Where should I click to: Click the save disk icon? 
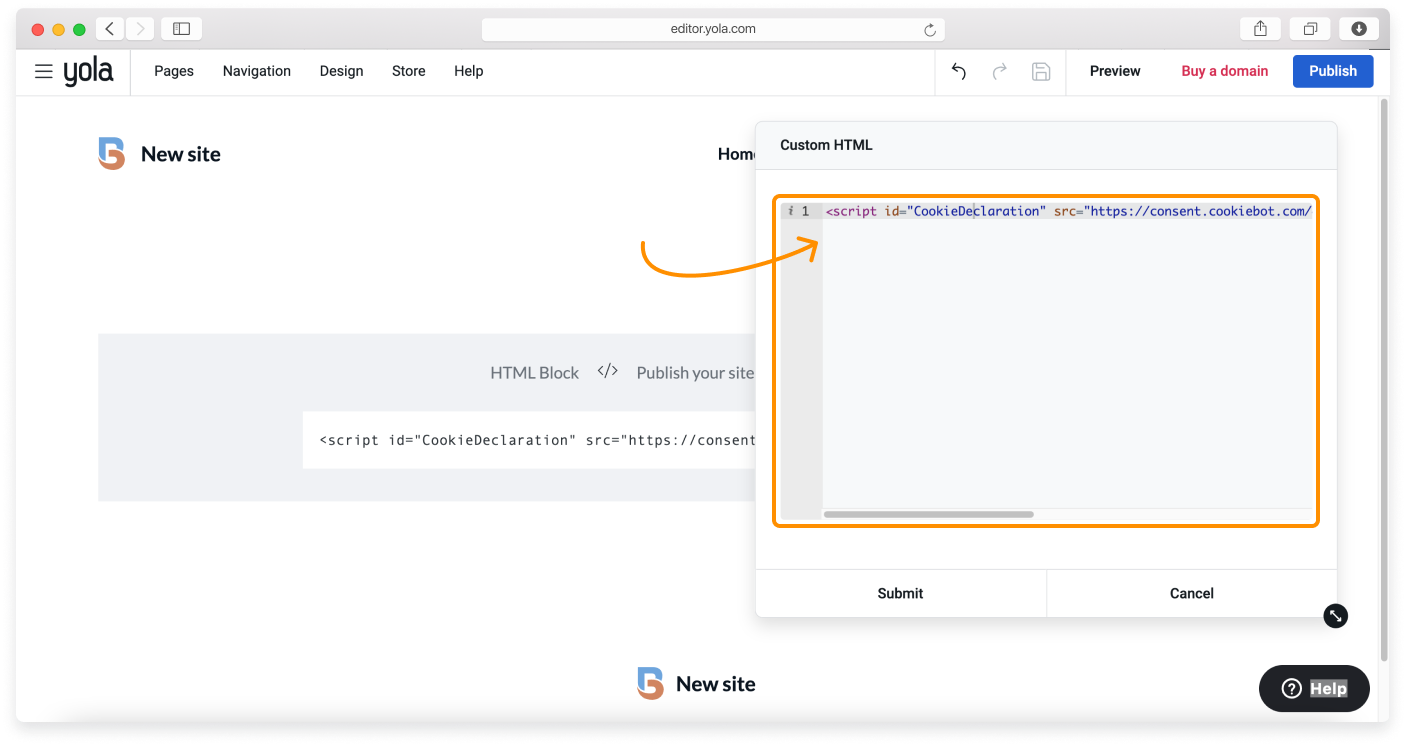click(x=1040, y=71)
